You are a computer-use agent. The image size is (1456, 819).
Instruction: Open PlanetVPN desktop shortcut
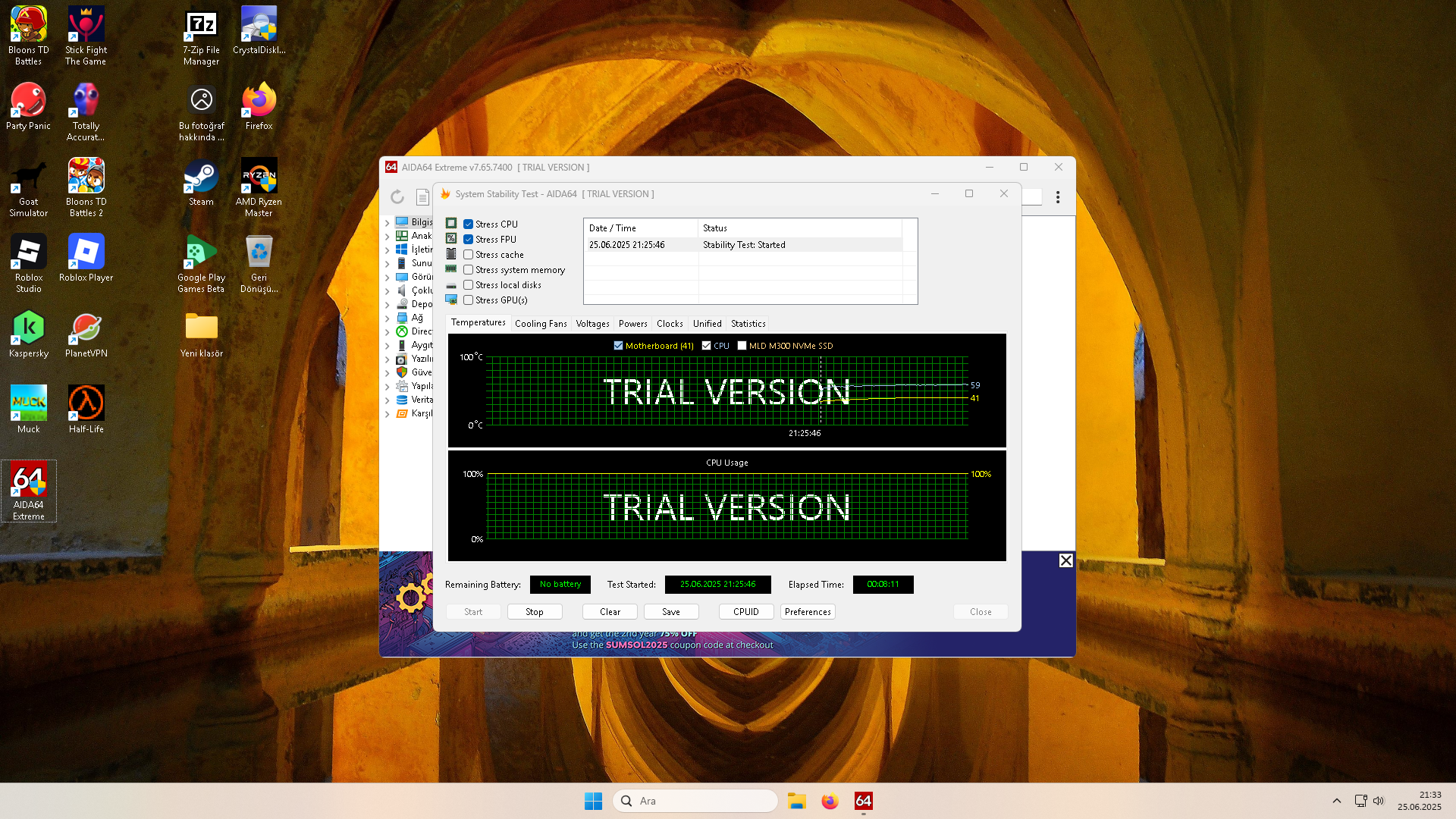86,334
